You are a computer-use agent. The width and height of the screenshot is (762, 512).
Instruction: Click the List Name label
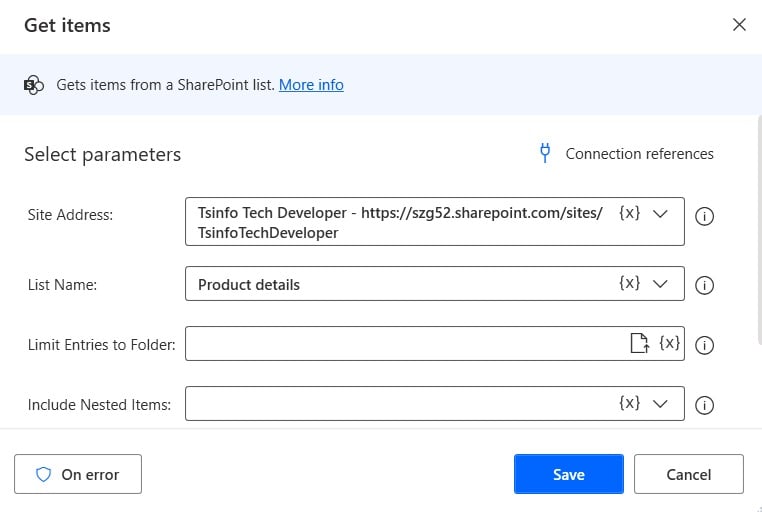[x=62, y=285]
